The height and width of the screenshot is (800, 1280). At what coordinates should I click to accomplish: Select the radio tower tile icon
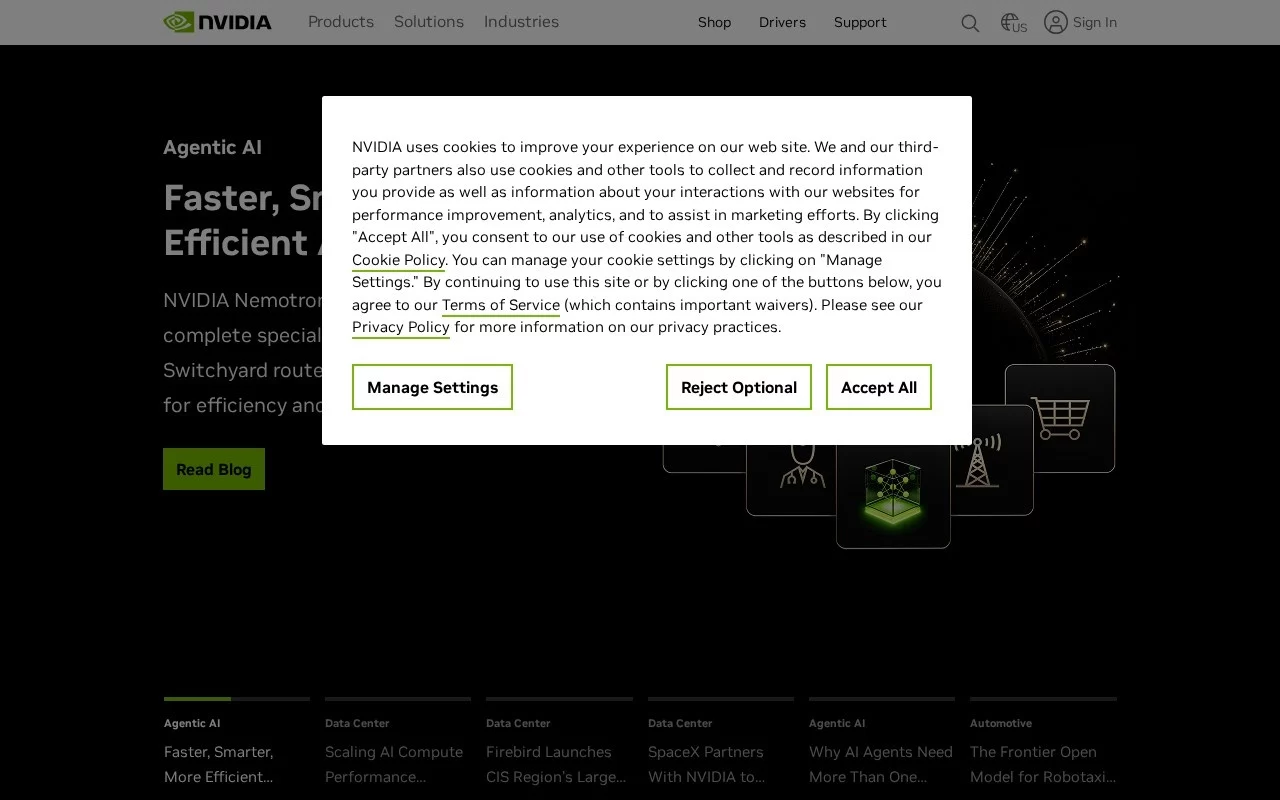pos(979,460)
